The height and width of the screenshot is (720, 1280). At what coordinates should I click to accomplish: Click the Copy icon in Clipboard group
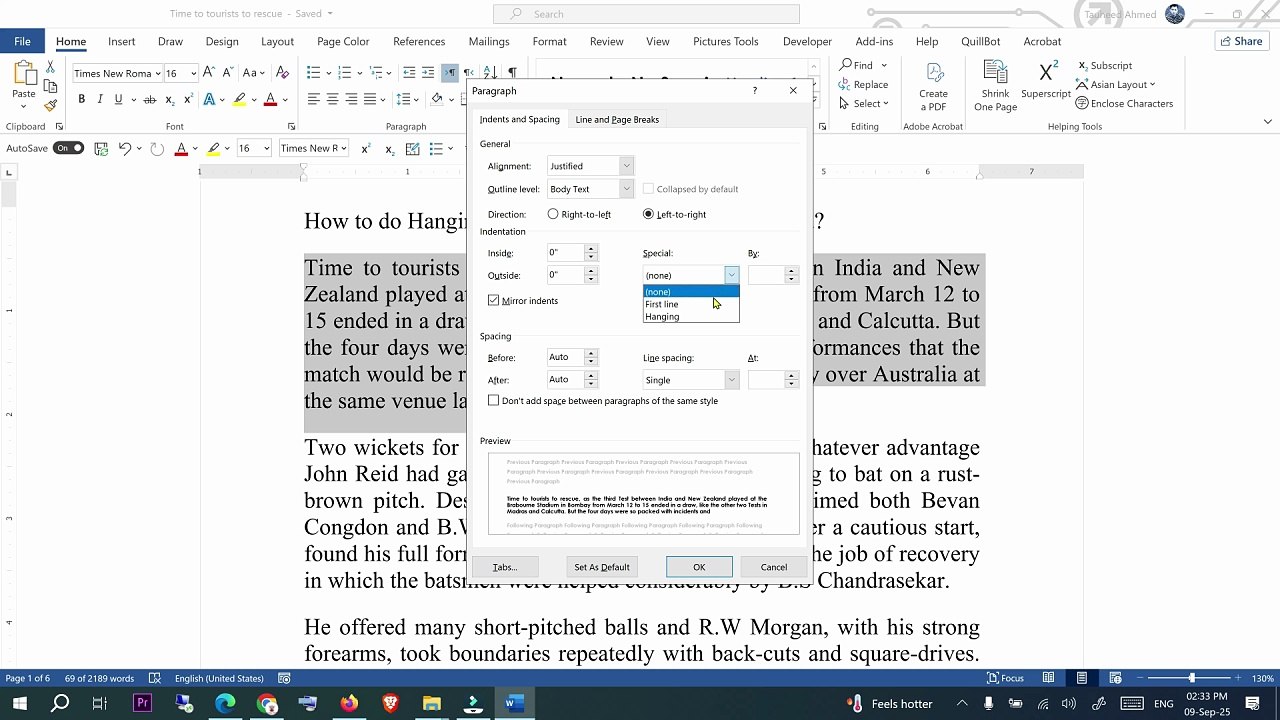pyautogui.click(x=50, y=86)
